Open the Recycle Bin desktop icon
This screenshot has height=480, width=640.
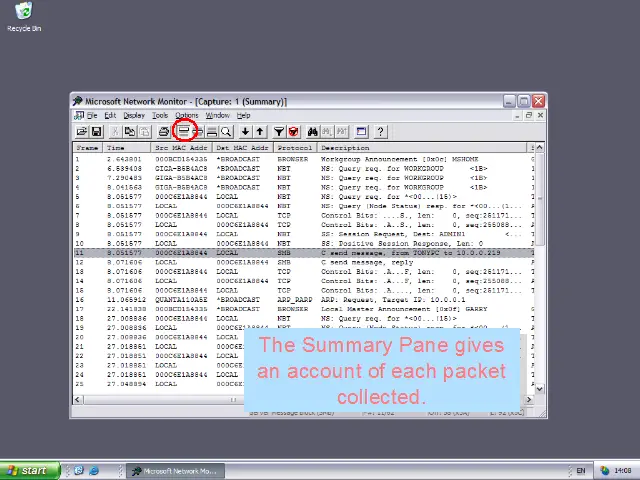coord(24,17)
